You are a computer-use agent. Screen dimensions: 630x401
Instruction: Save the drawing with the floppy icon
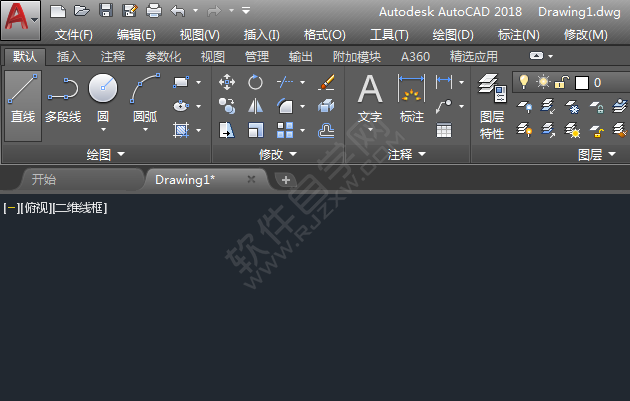[x=106, y=11]
